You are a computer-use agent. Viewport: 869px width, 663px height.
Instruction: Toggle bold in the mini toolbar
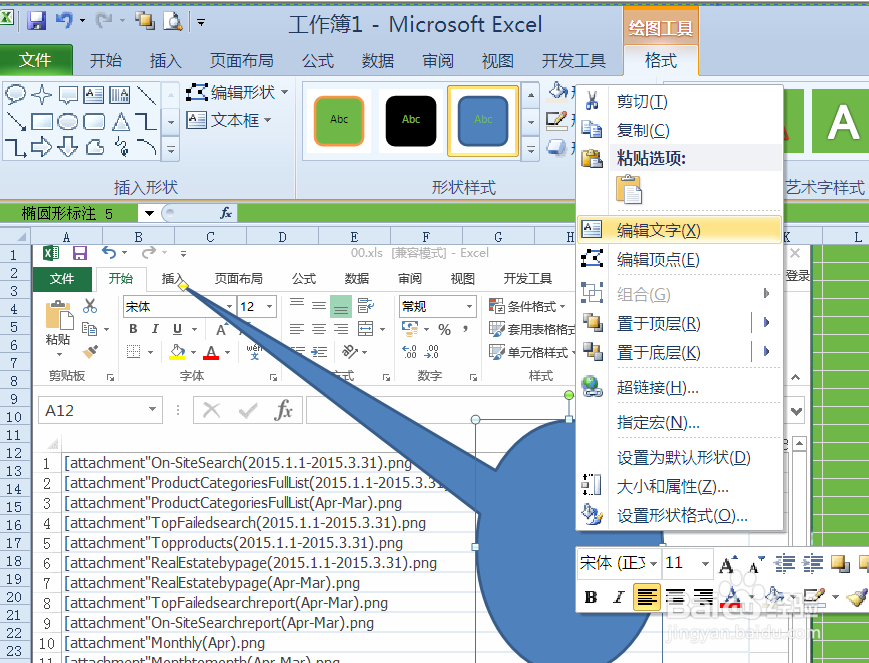click(x=591, y=597)
